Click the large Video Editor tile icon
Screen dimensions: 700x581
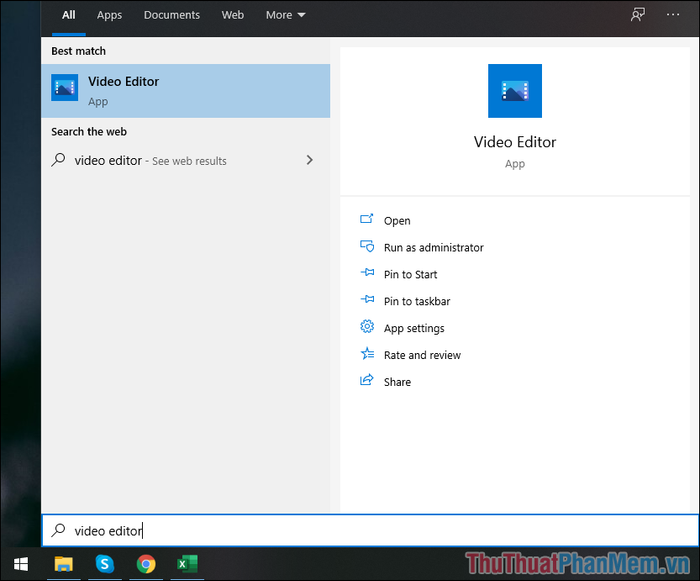[x=515, y=91]
